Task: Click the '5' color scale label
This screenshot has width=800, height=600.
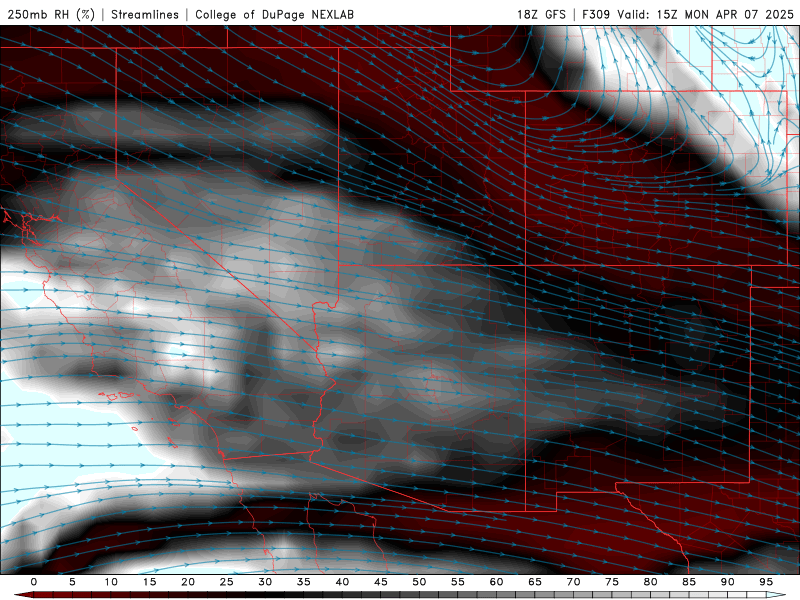Action: tap(72, 582)
